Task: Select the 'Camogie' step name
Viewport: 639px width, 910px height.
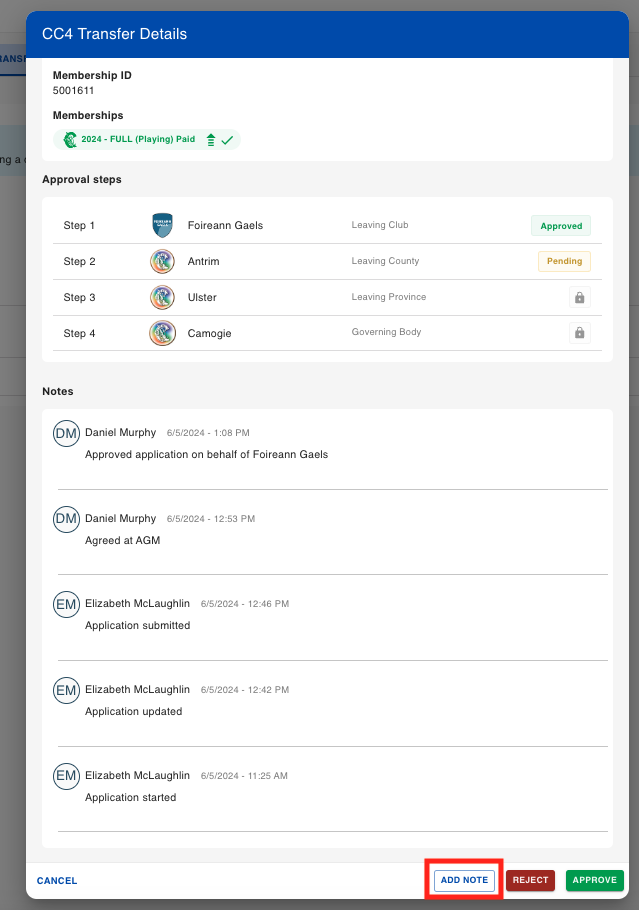Action: click(x=210, y=333)
